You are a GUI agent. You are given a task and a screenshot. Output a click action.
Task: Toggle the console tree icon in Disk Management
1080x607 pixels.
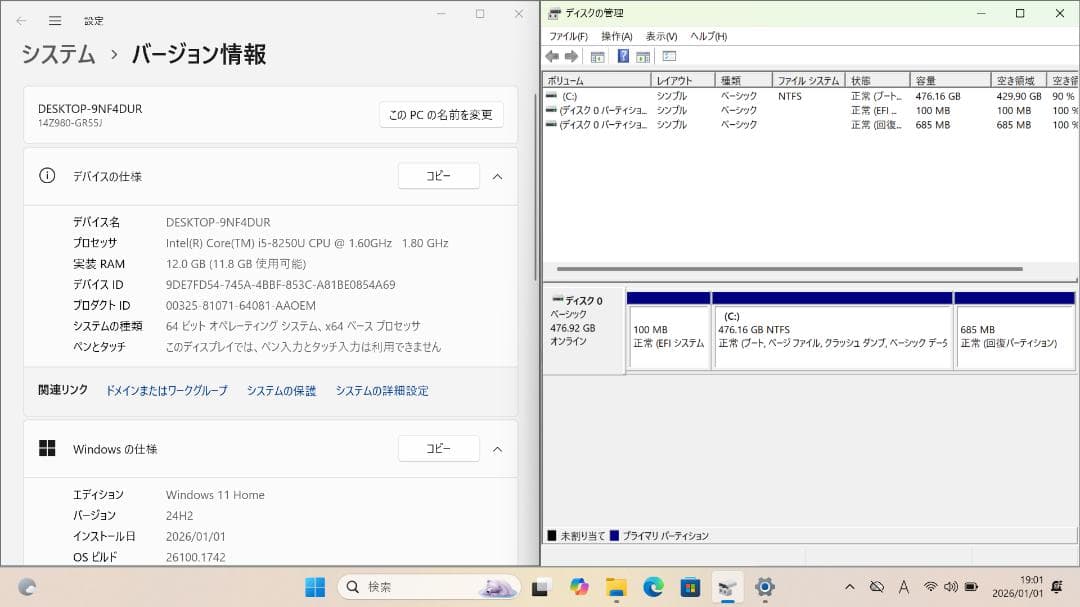pos(596,56)
